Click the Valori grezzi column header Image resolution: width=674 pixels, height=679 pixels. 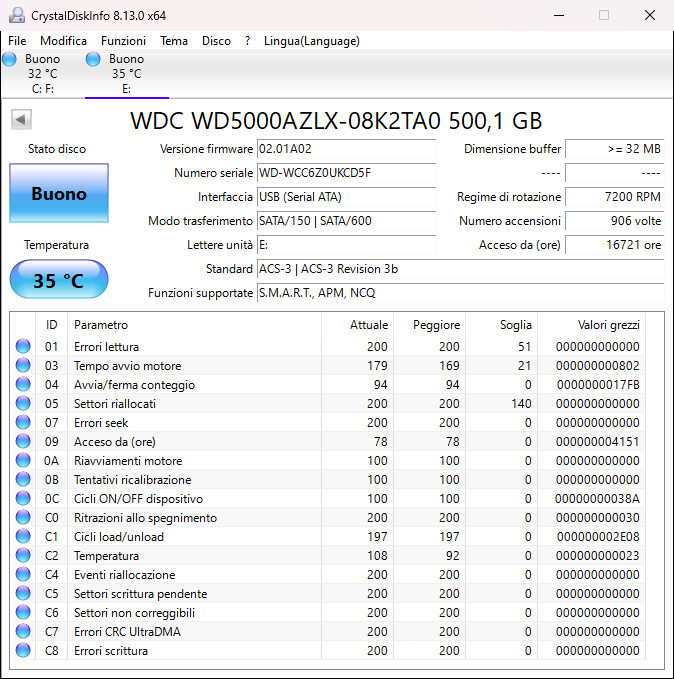592,325
